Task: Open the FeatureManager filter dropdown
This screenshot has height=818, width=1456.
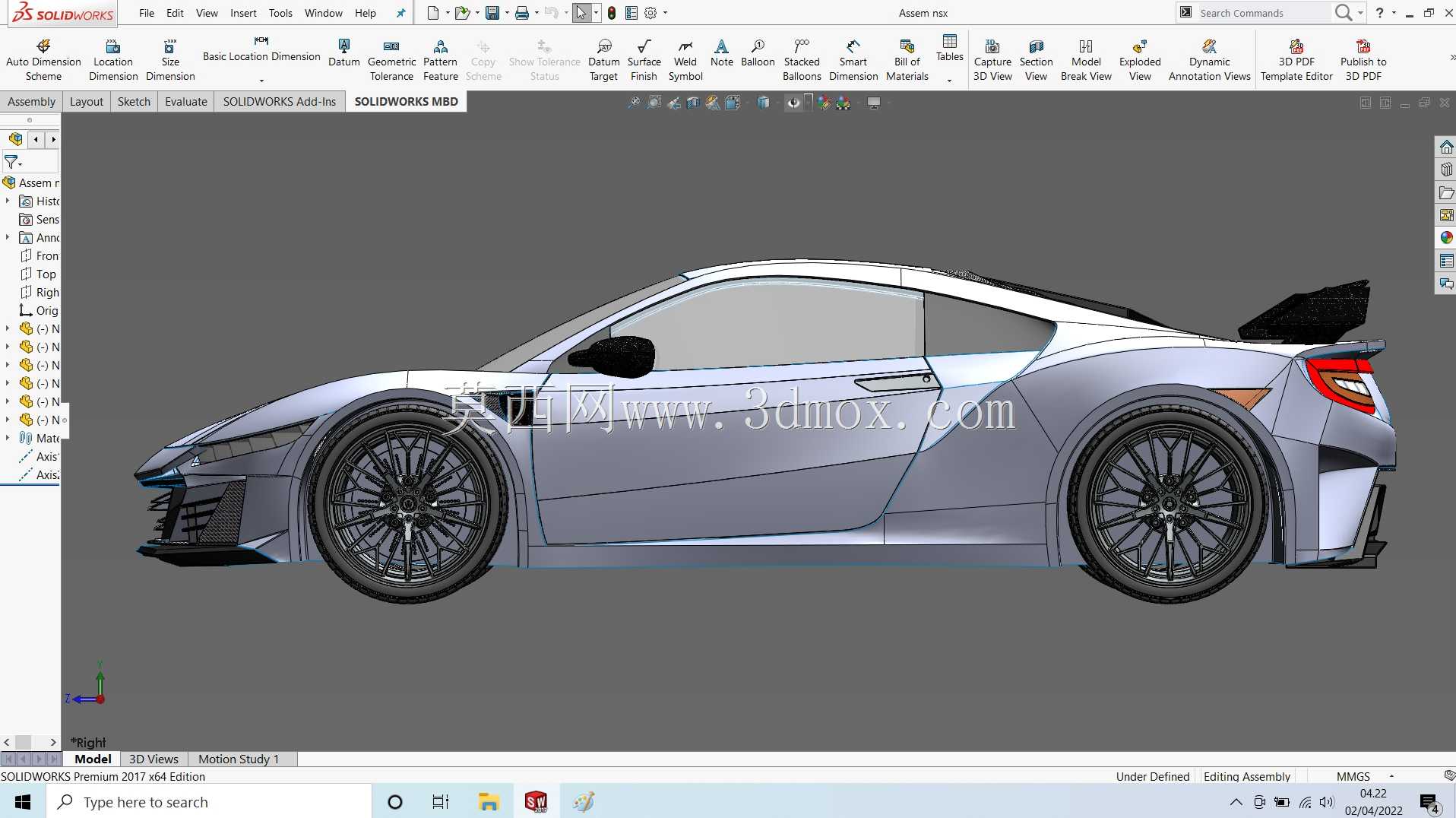Action: pyautogui.click(x=13, y=162)
